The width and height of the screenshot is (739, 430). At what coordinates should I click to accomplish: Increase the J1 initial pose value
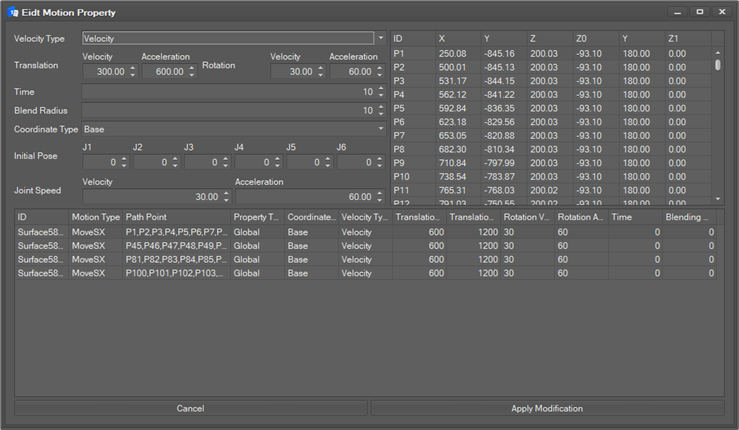[x=125, y=158]
